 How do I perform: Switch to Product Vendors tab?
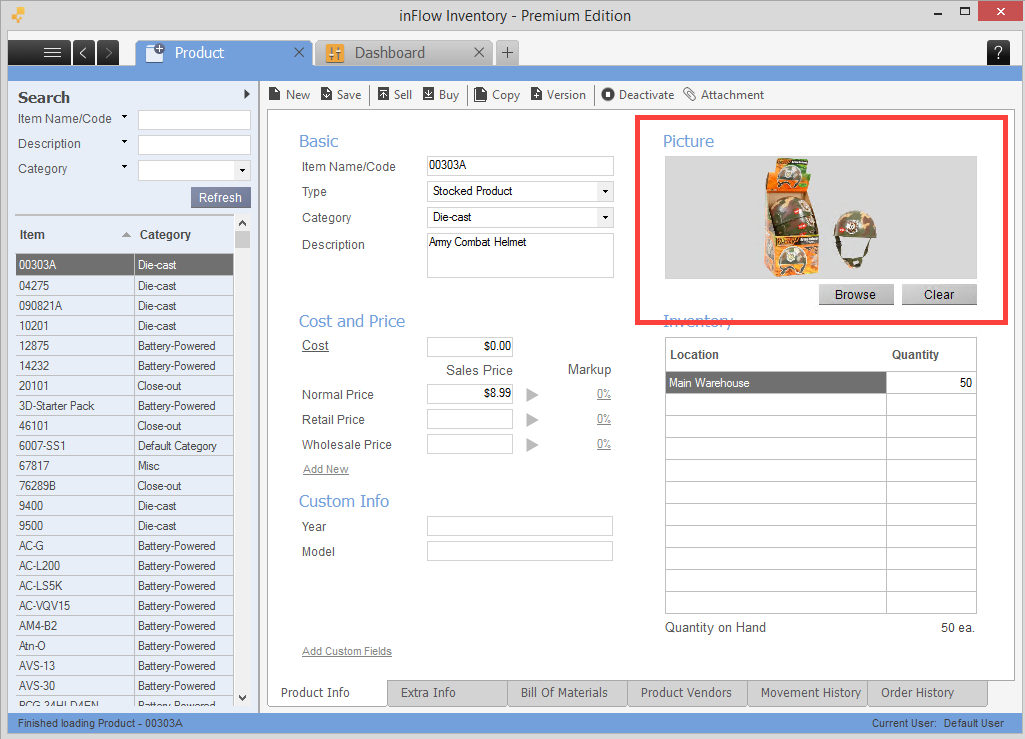(x=686, y=693)
